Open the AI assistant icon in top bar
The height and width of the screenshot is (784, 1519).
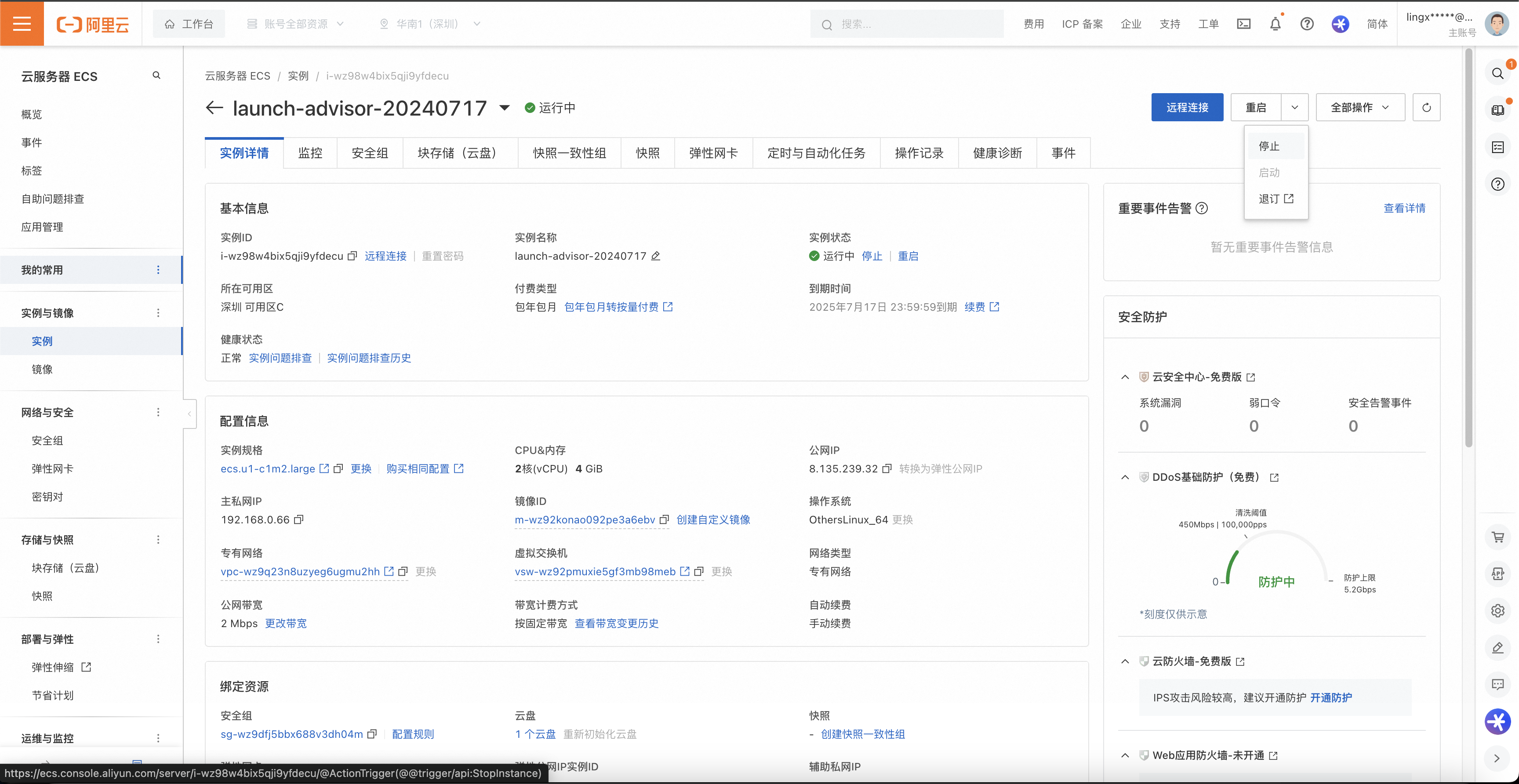pyautogui.click(x=1340, y=24)
